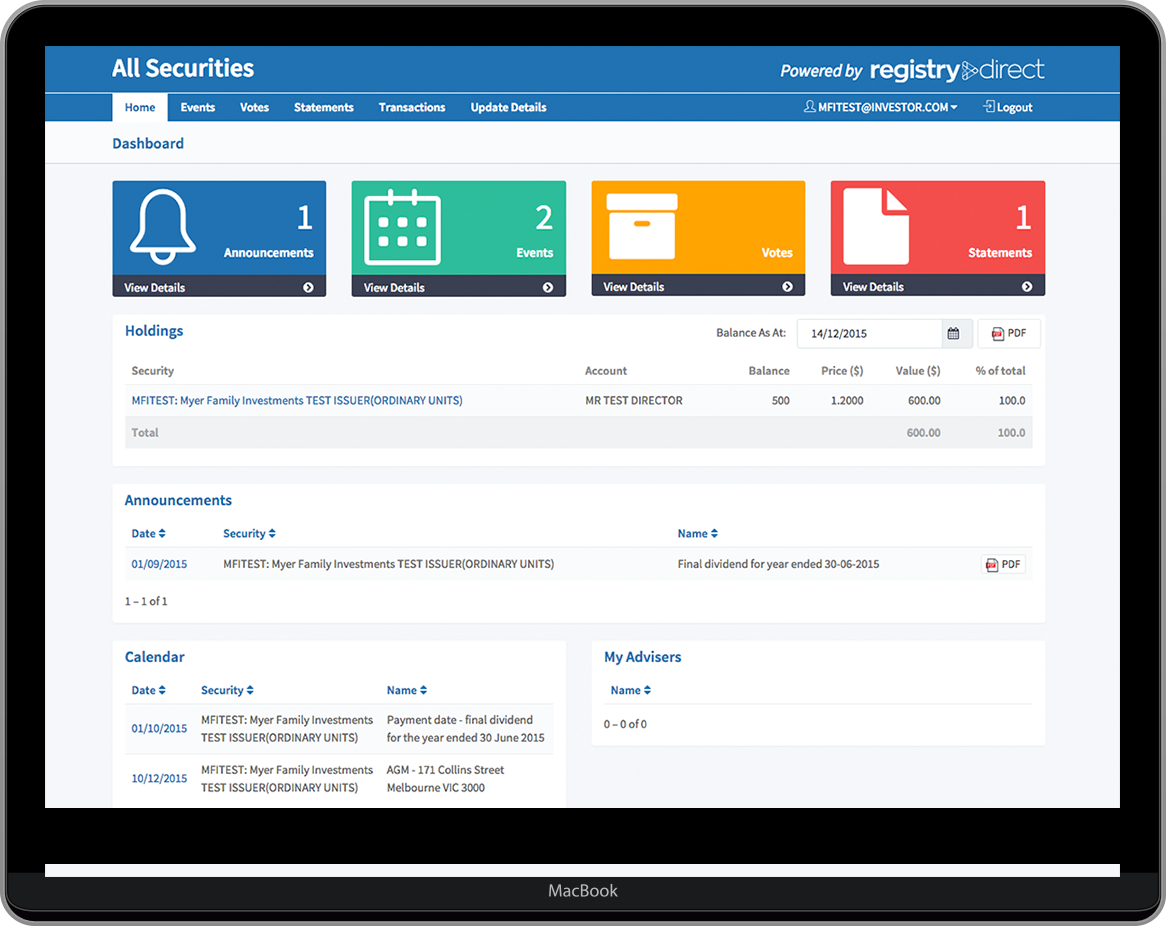
Task: Click arrow icon on Statements View Details
Action: point(1027,287)
